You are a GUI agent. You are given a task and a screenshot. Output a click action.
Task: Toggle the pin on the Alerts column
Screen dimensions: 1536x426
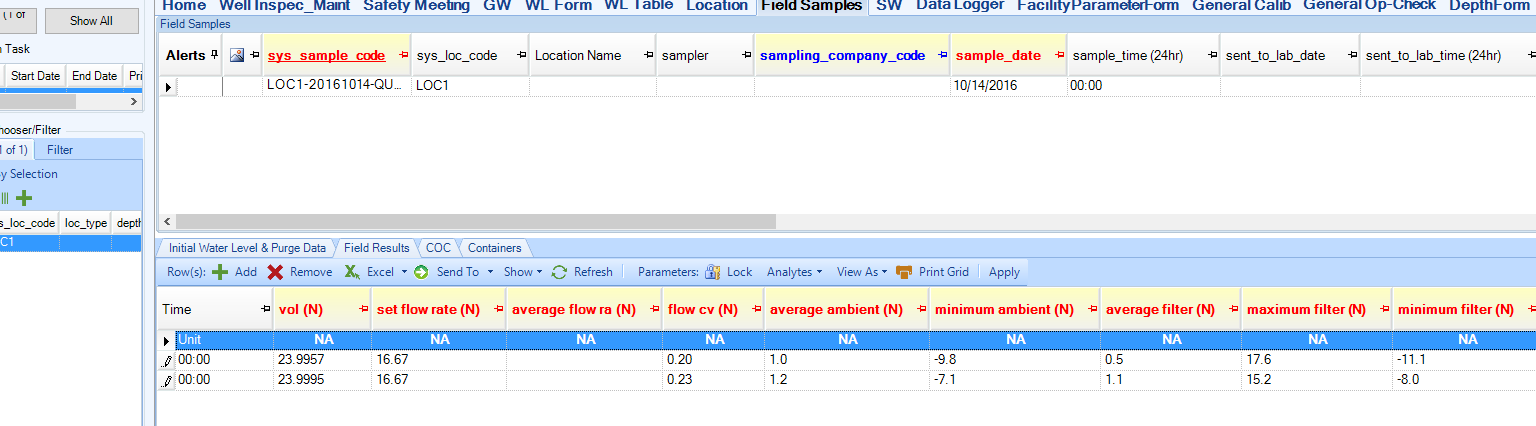(213, 56)
